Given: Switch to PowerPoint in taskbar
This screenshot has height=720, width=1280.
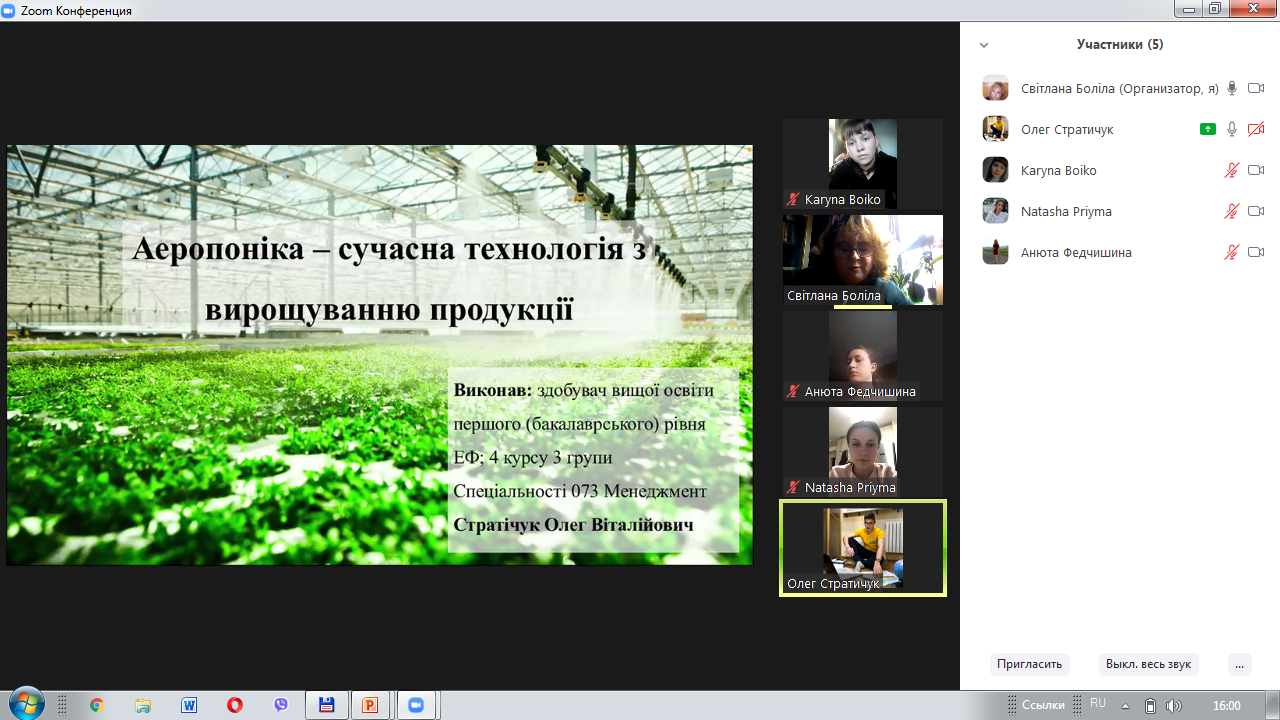Looking at the screenshot, I should pos(371,705).
